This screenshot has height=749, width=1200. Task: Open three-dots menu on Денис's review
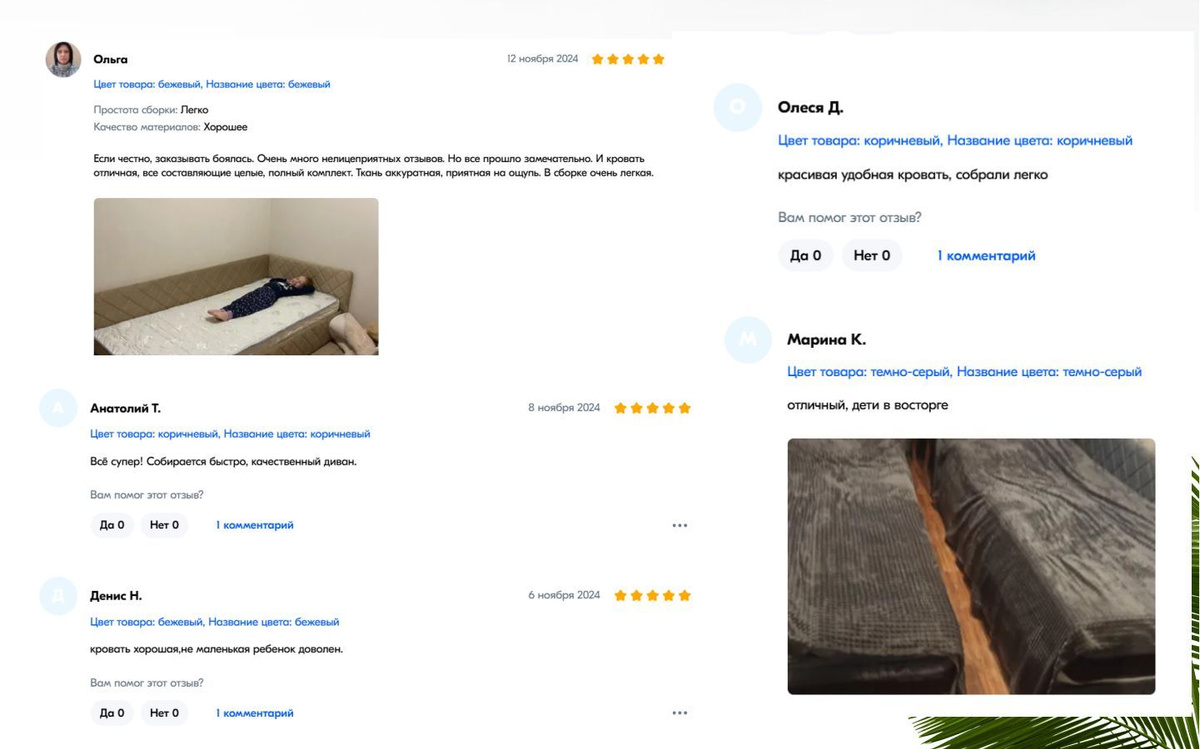680,713
